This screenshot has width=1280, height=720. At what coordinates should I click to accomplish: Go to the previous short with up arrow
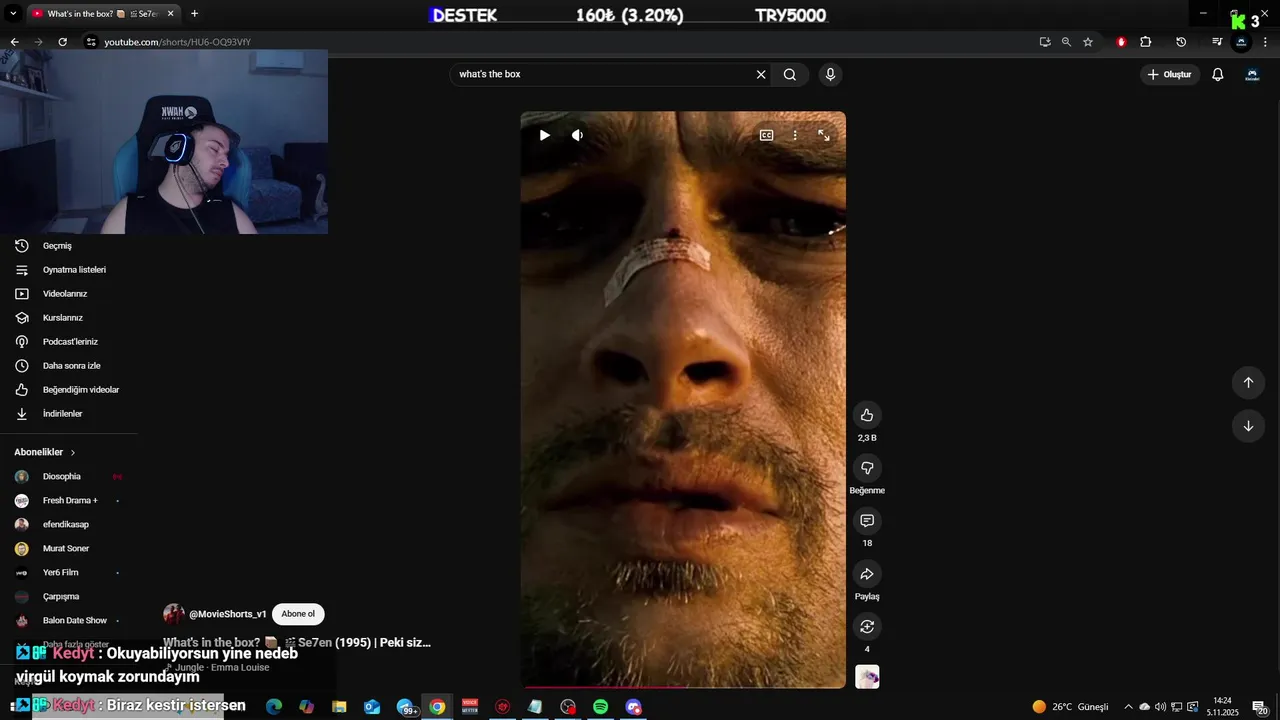(1248, 382)
